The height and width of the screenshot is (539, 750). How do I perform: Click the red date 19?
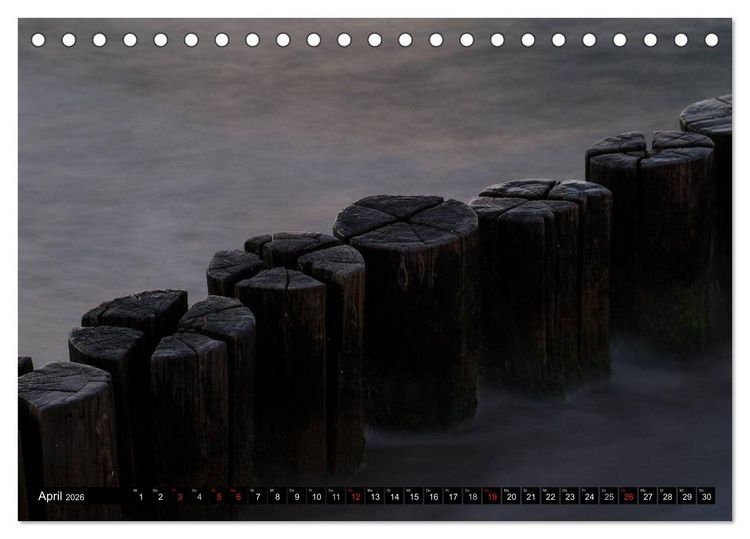pos(492,495)
